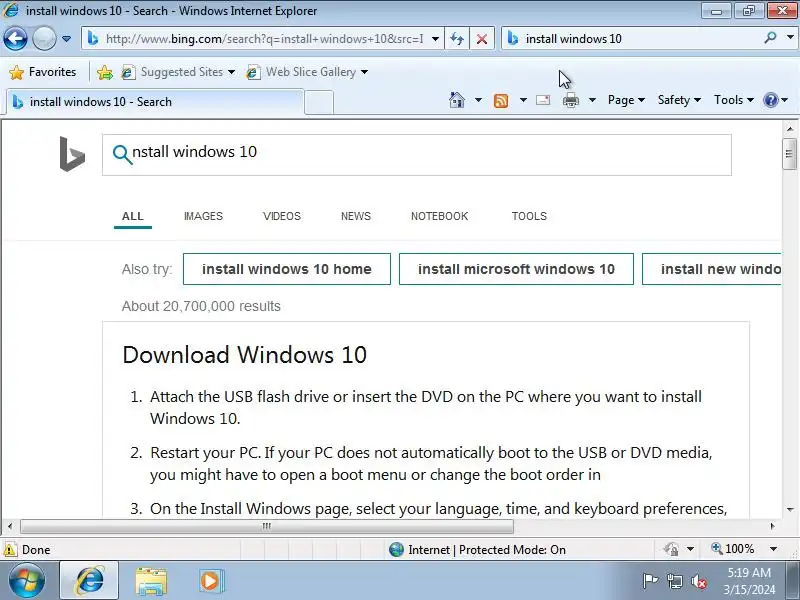The width and height of the screenshot is (800, 600).
Task: Open the Safety menu
Action: [679, 100]
